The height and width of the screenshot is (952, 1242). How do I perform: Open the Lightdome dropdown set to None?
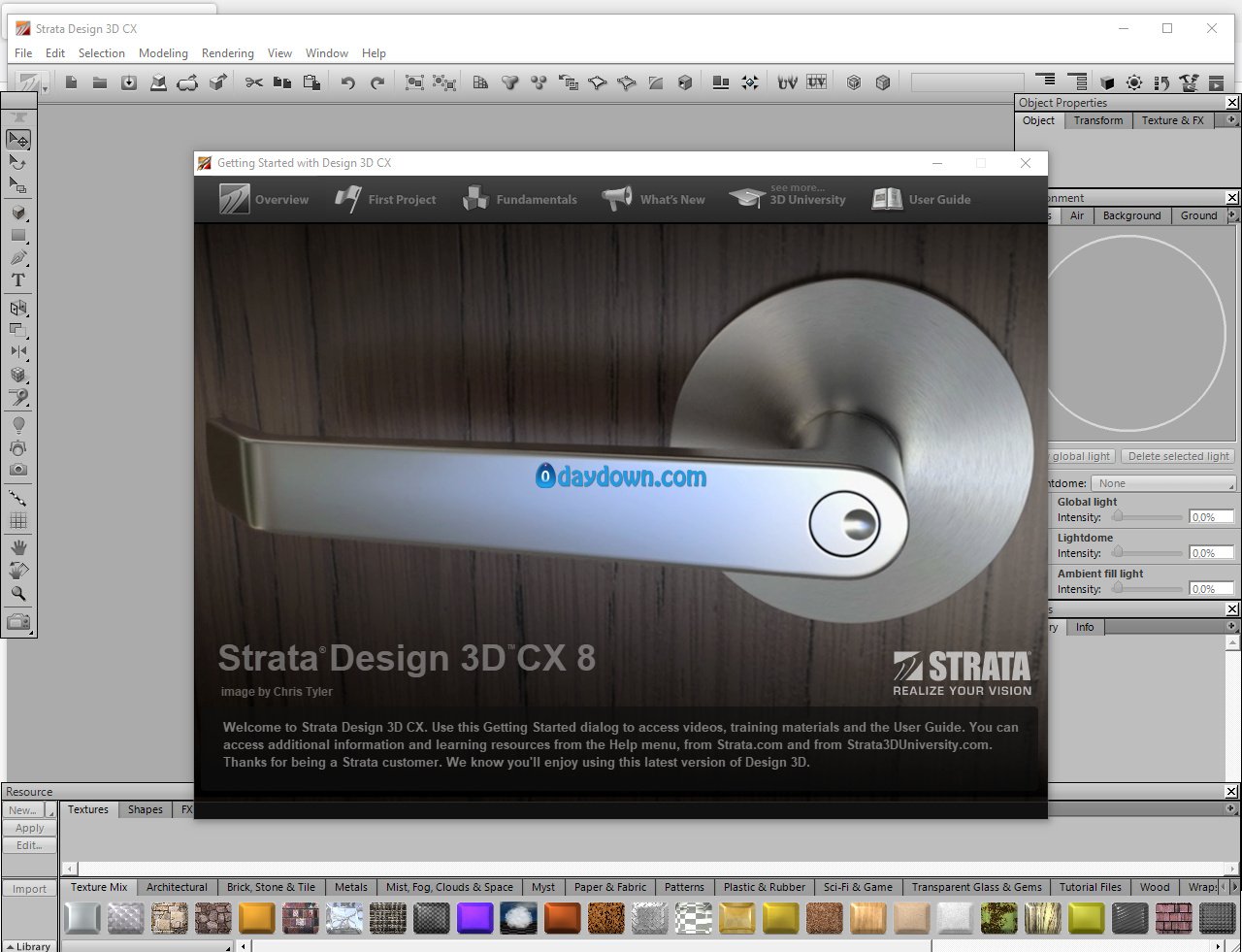(x=1163, y=483)
